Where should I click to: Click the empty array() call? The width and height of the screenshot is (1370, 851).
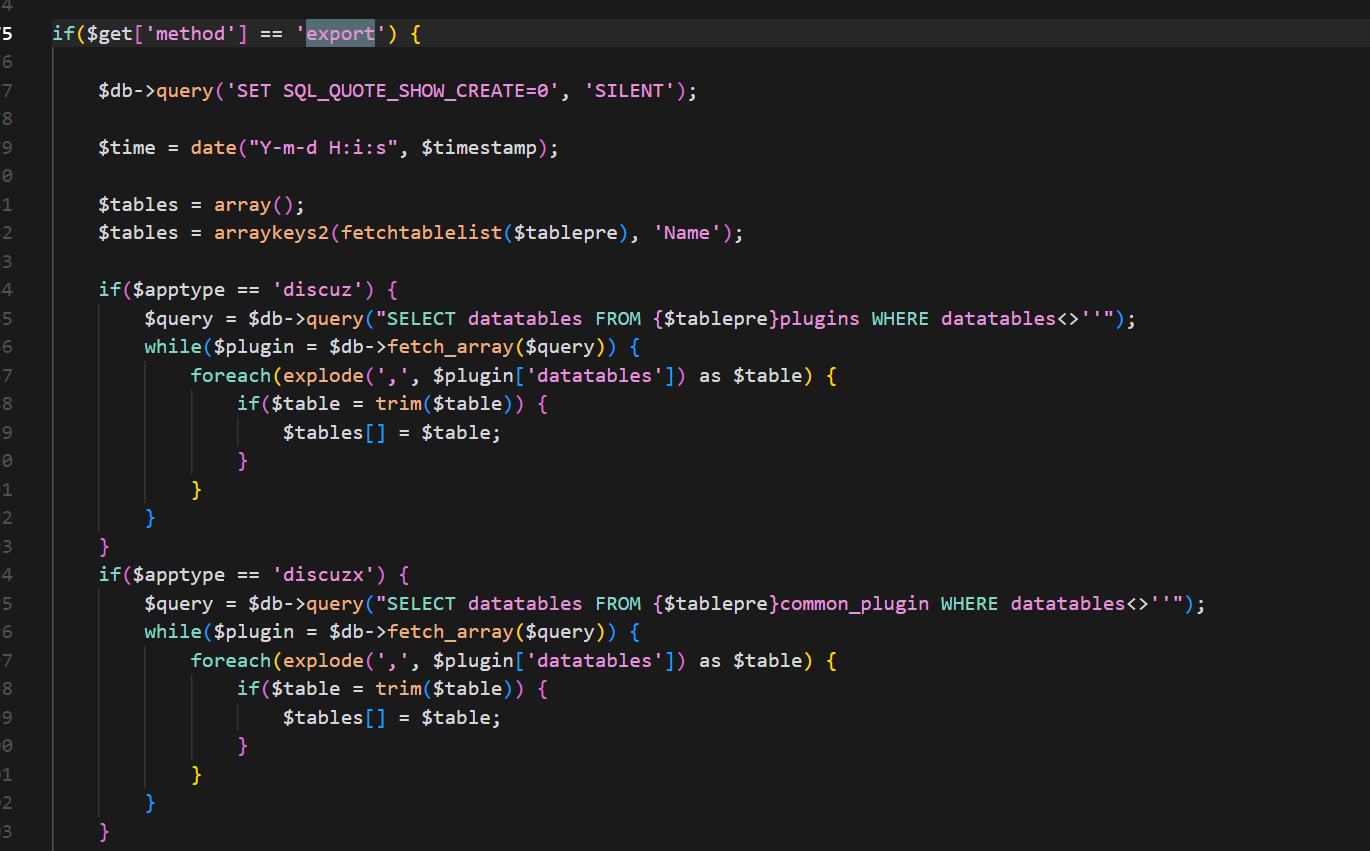pyautogui.click(x=242, y=205)
